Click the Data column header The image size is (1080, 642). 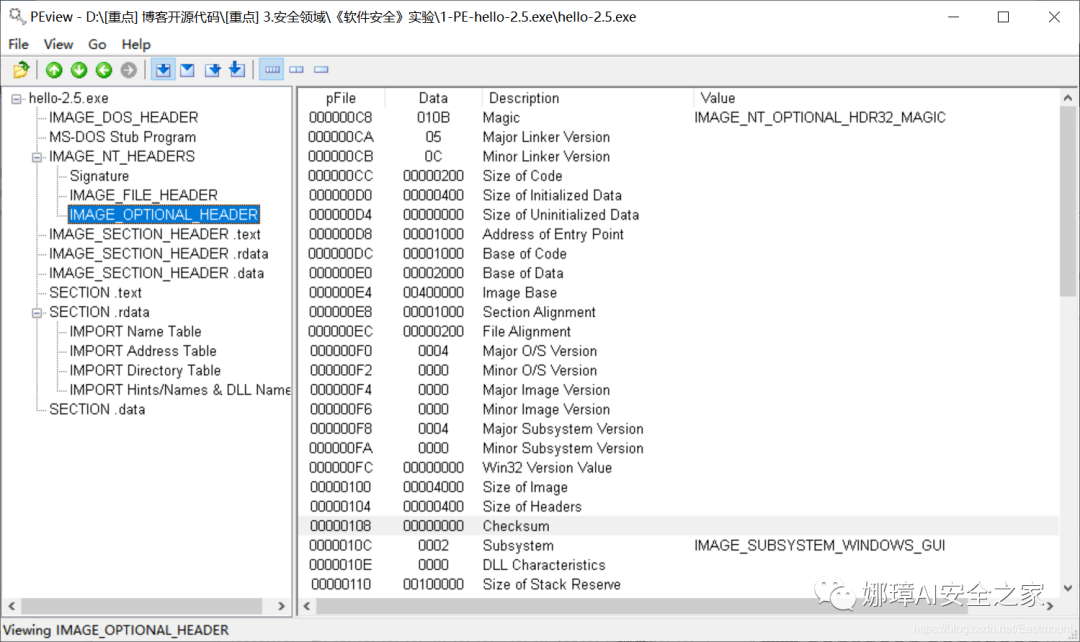click(x=433, y=98)
